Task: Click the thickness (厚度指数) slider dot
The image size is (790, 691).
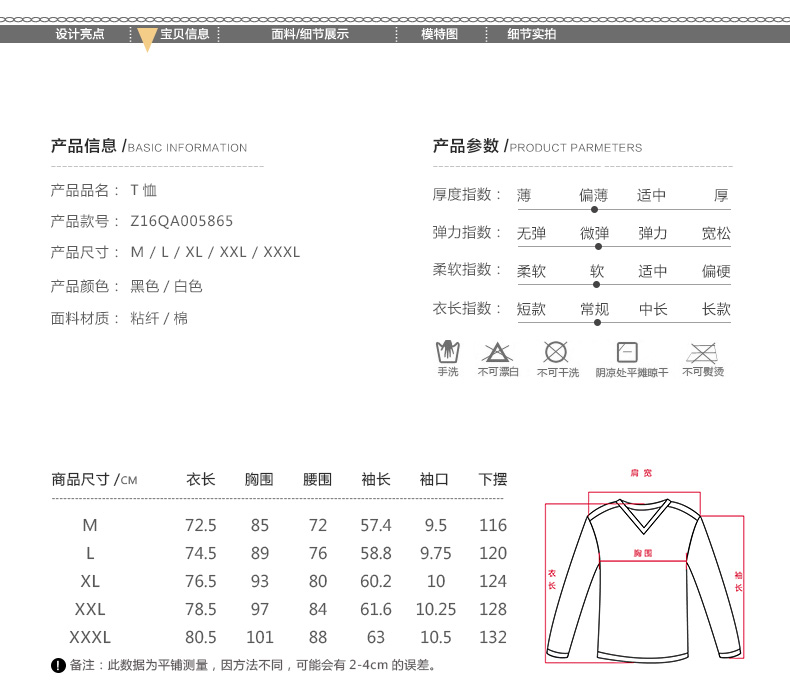Action: point(594,209)
